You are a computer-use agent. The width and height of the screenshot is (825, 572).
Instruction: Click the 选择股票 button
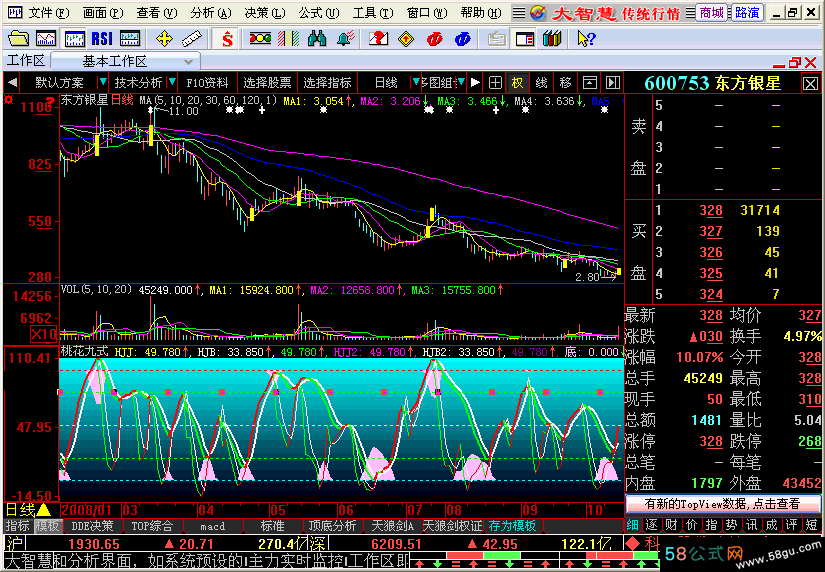267,83
